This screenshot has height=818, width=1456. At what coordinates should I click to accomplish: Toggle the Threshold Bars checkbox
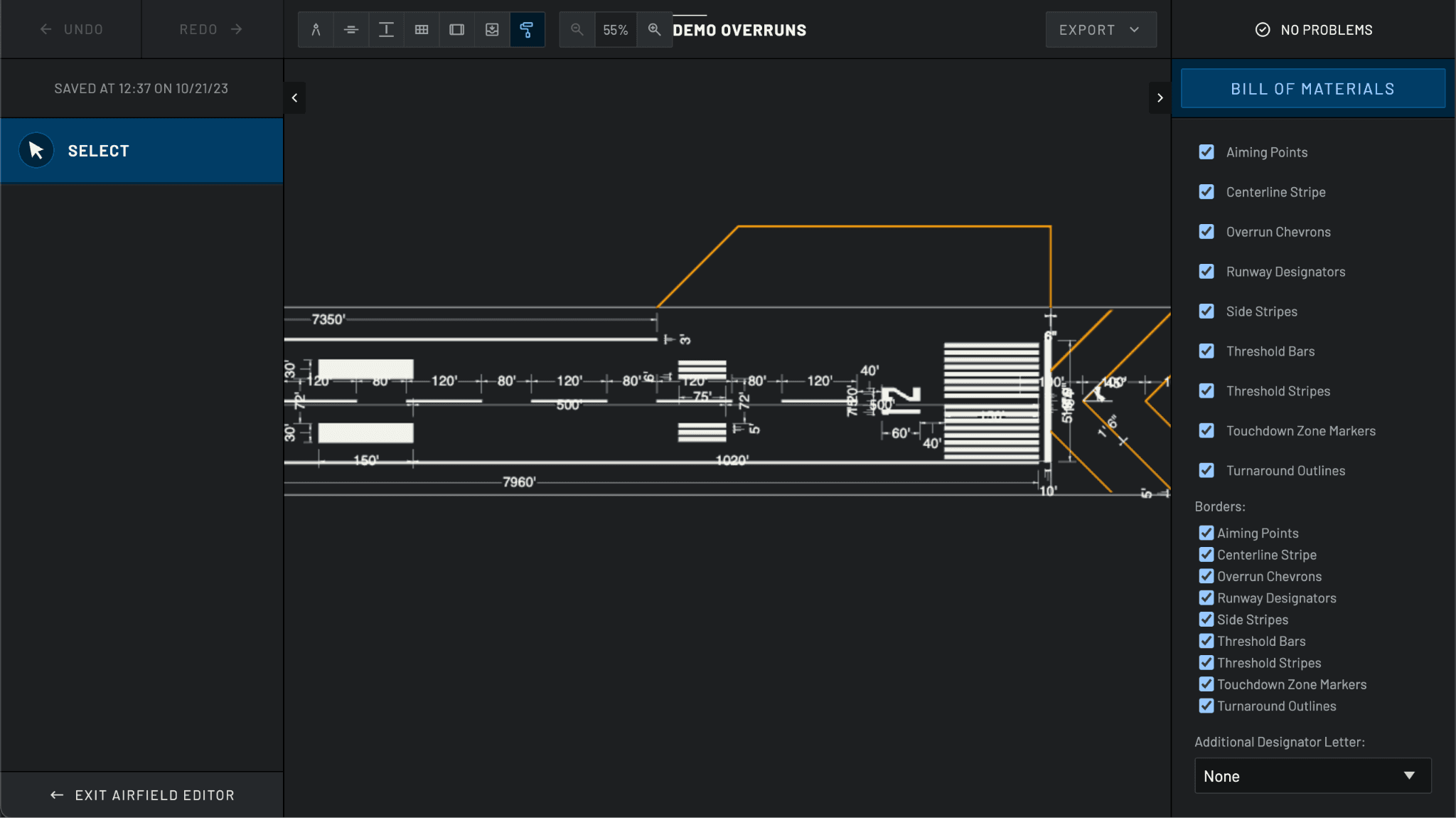[x=1206, y=351]
